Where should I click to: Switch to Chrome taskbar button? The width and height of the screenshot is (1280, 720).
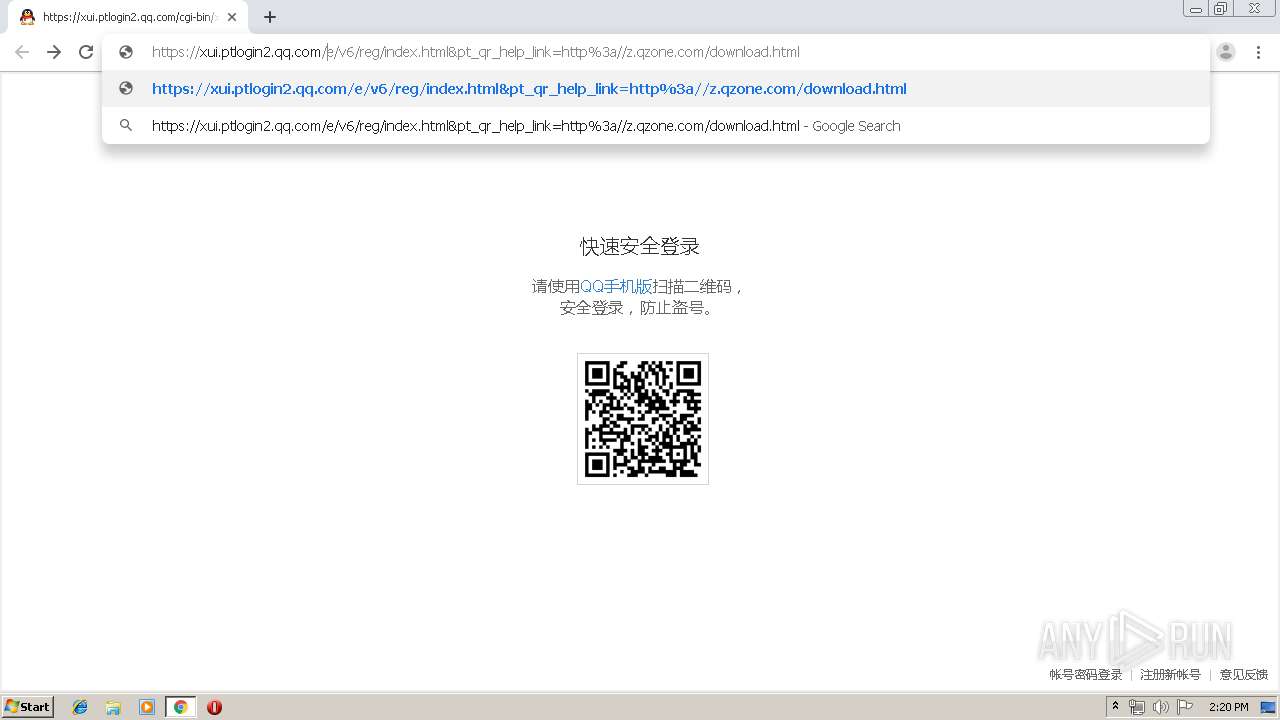(180, 707)
